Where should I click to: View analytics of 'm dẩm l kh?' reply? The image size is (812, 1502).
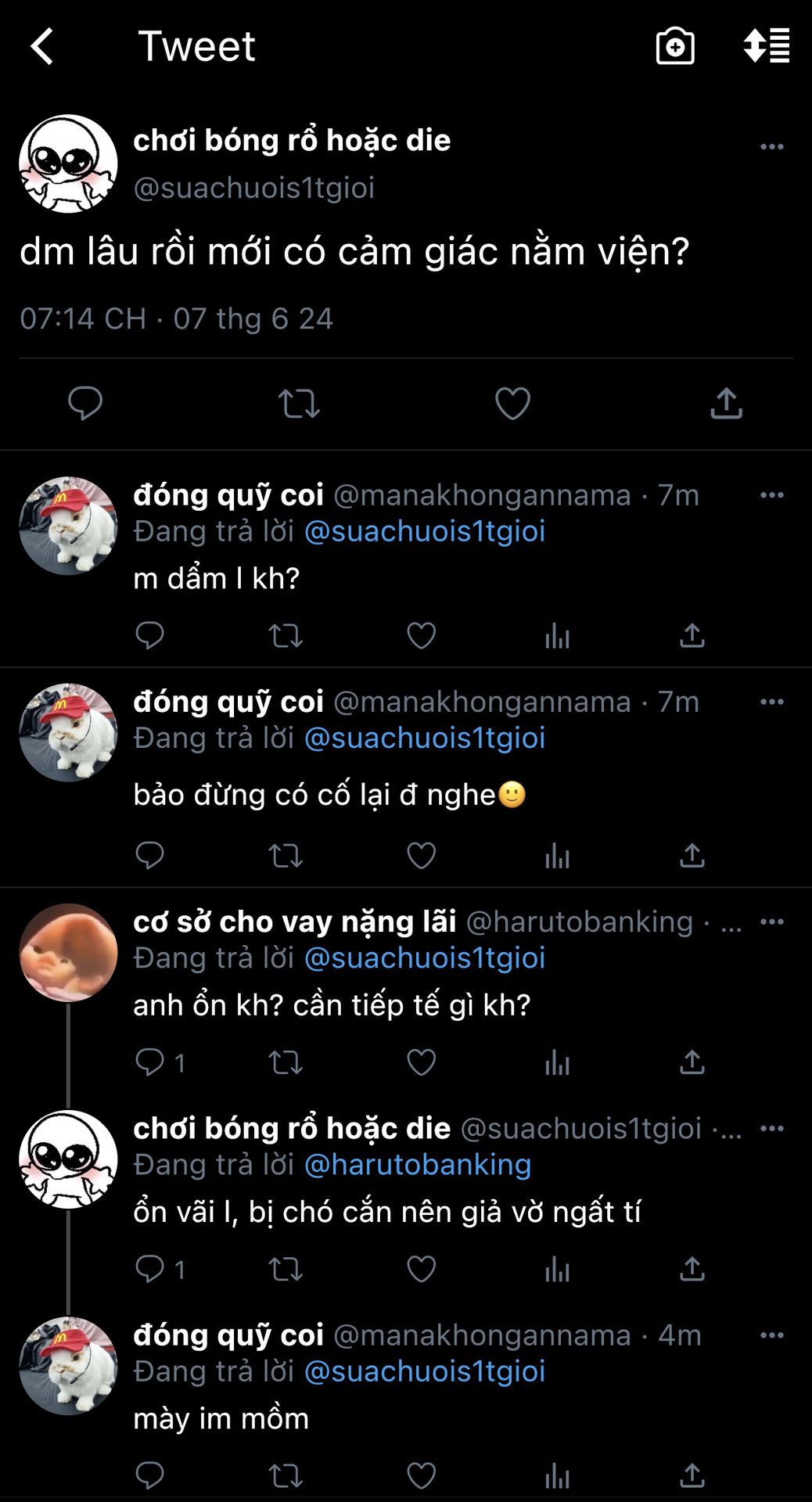[x=557, y=636]
